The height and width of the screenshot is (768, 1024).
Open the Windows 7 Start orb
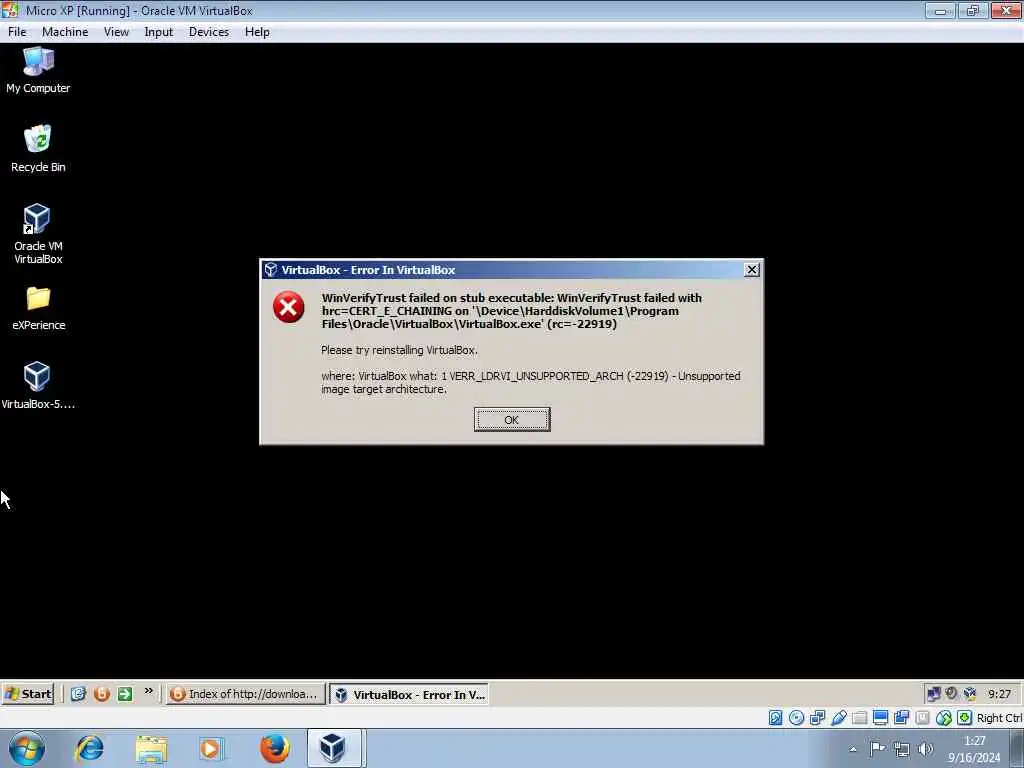pos(27,748)
